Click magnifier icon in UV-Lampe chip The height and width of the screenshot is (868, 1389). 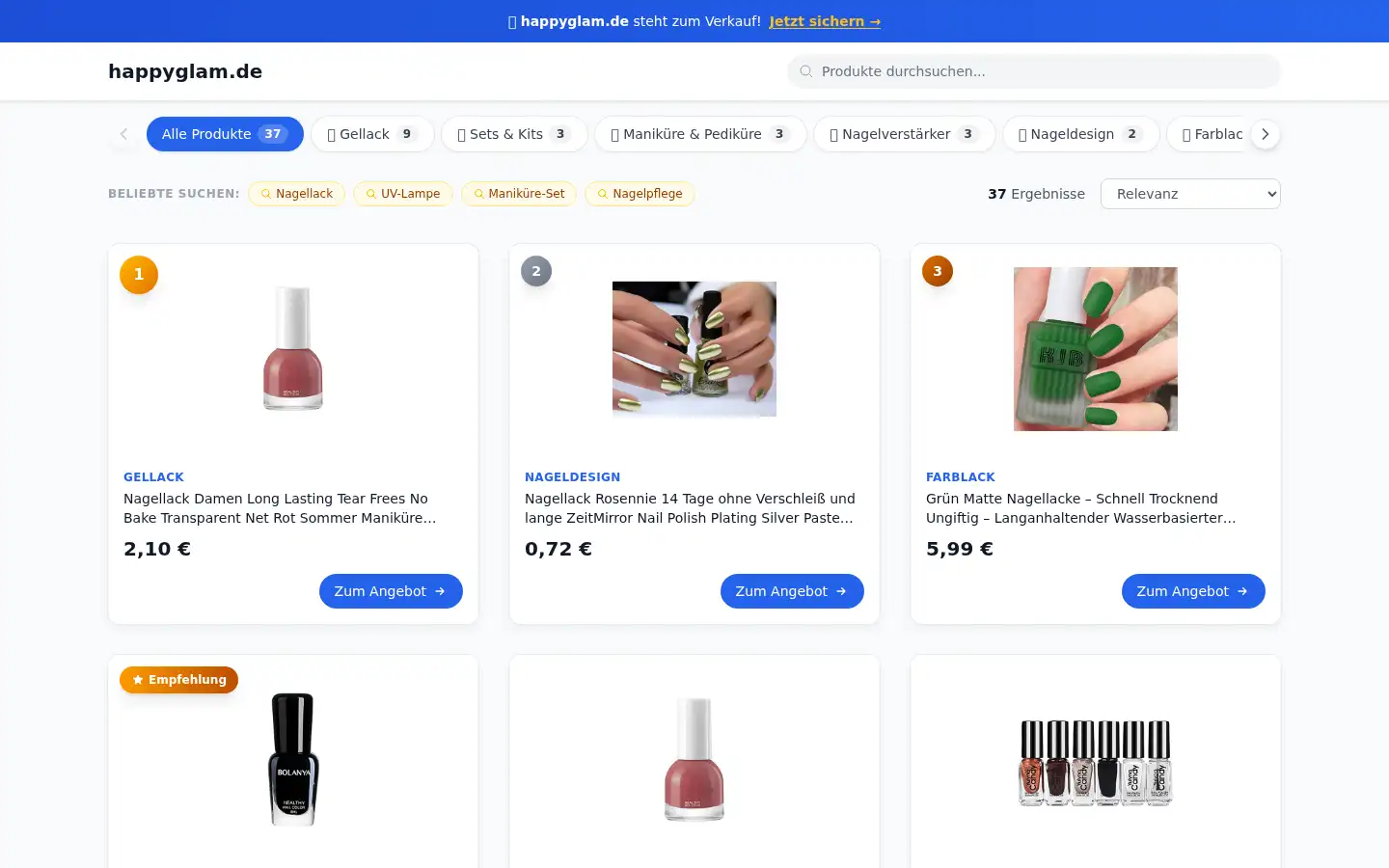(371, 194)
